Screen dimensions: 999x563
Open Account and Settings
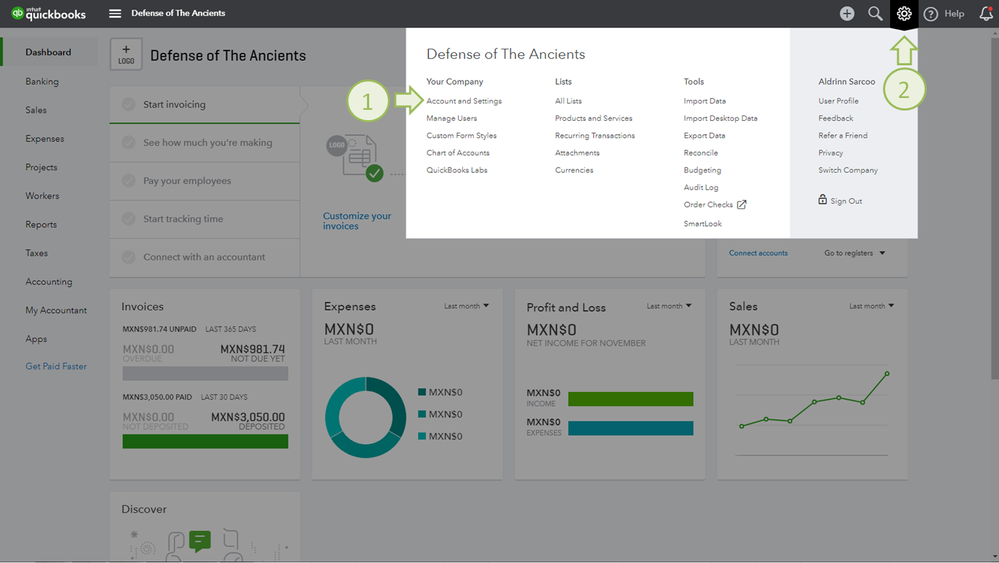tap(464, 101)
